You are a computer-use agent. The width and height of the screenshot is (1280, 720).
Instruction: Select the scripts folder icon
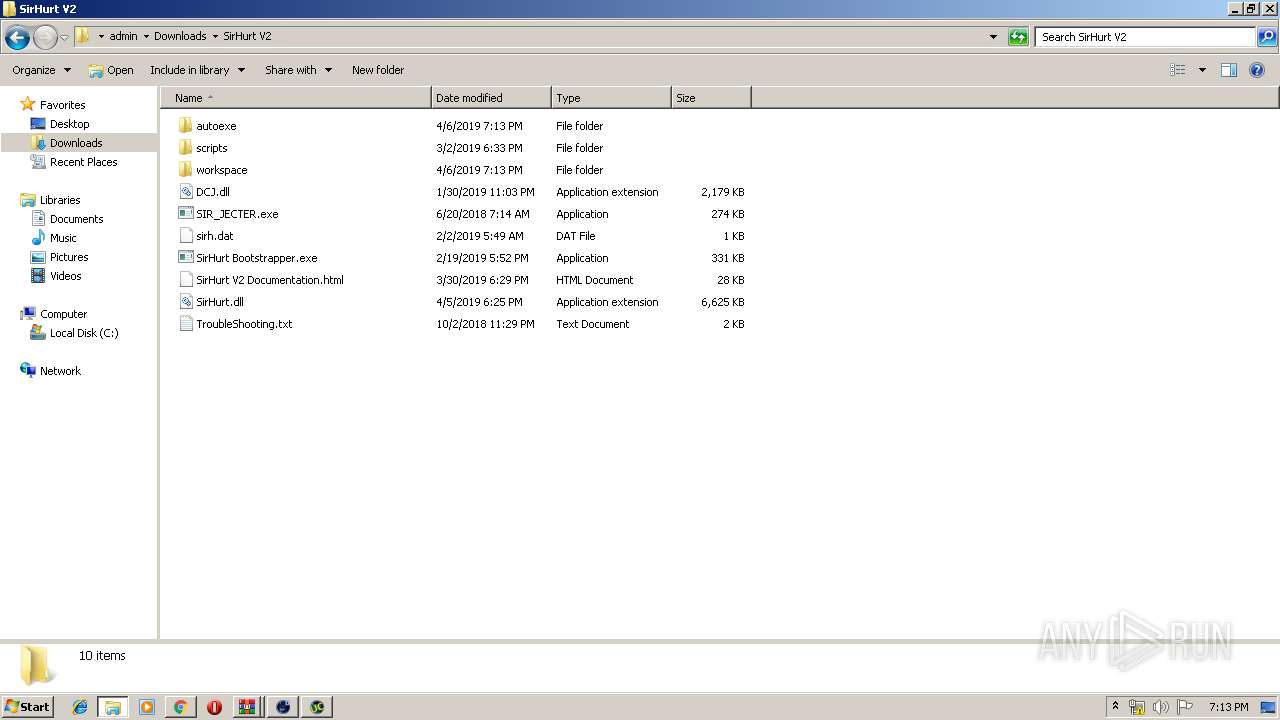(x=185, y=148)
